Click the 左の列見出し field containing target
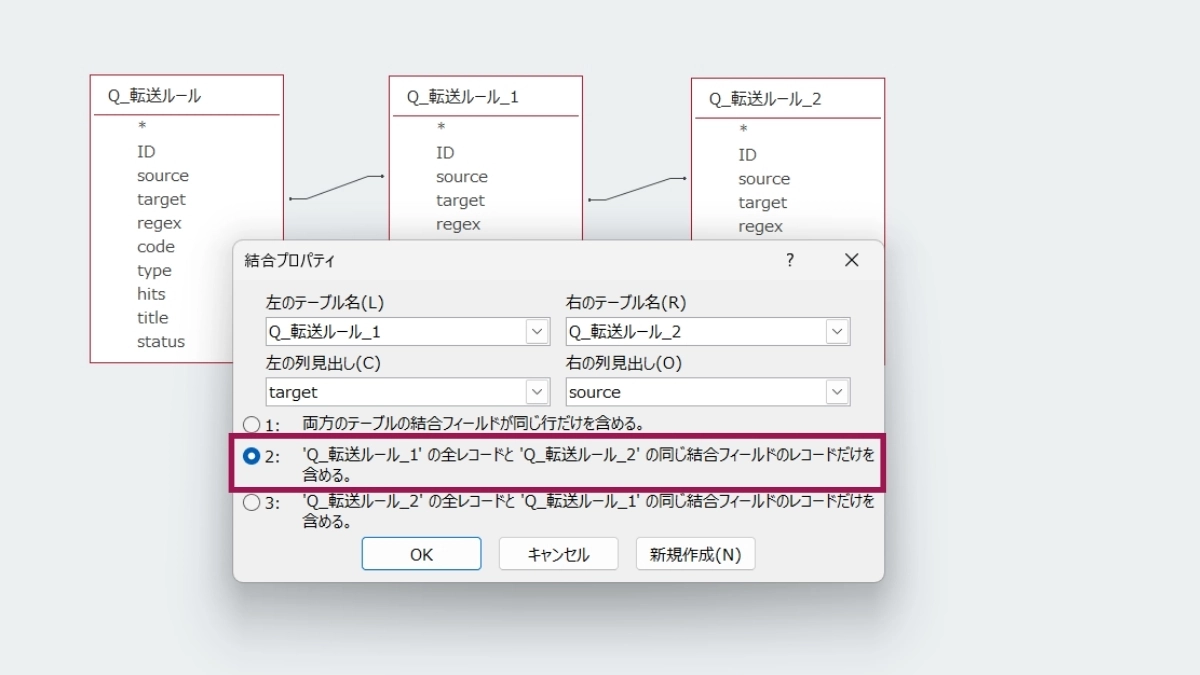The image size is (1200, 675). 395,392
